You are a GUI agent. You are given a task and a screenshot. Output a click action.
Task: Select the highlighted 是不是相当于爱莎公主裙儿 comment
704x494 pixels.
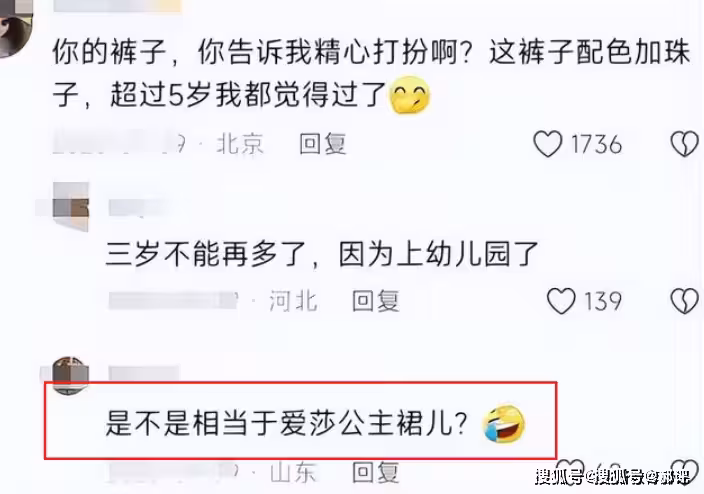[x=286, y=423]
